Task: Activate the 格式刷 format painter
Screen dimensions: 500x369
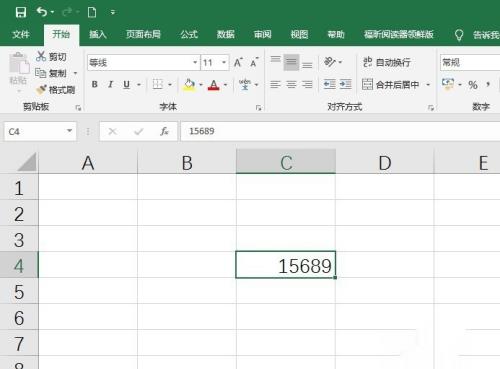Action: [x=55, y=90]
